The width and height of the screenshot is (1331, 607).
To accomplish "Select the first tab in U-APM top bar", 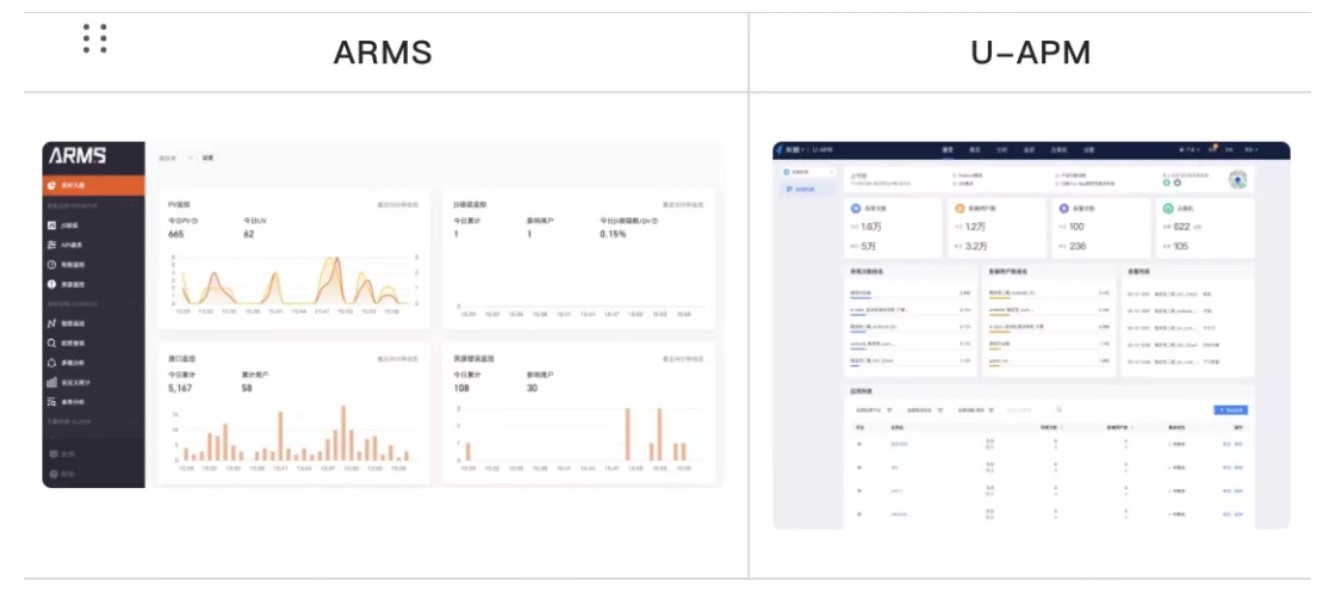I will (x=948, y=150).
